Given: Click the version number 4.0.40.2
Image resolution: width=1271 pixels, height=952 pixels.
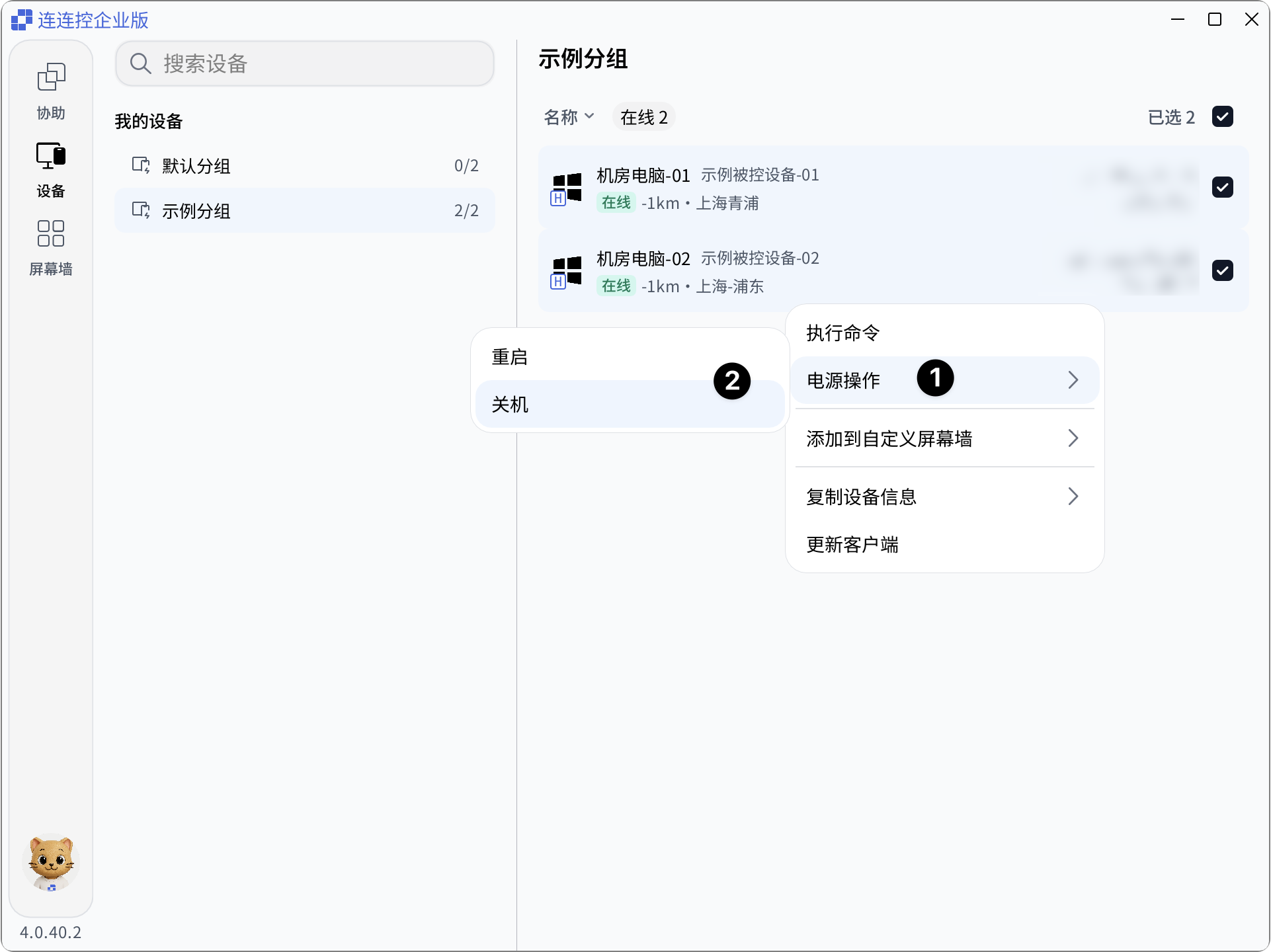Looking at the screenshot, I should tap(51, 932).
